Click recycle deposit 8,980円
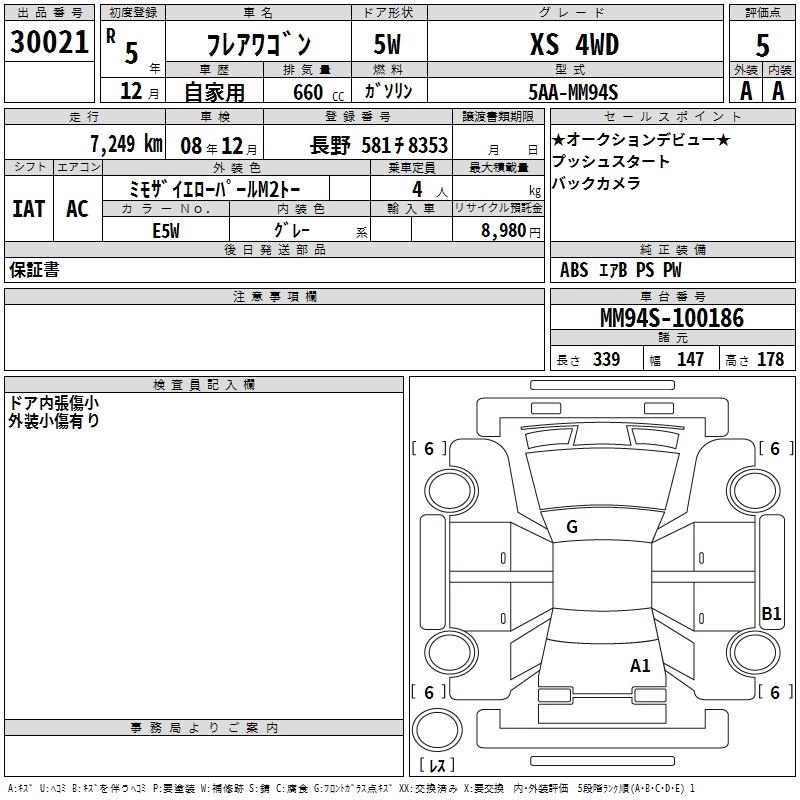This screenshot has width=800, height=800. coord(511,231)
